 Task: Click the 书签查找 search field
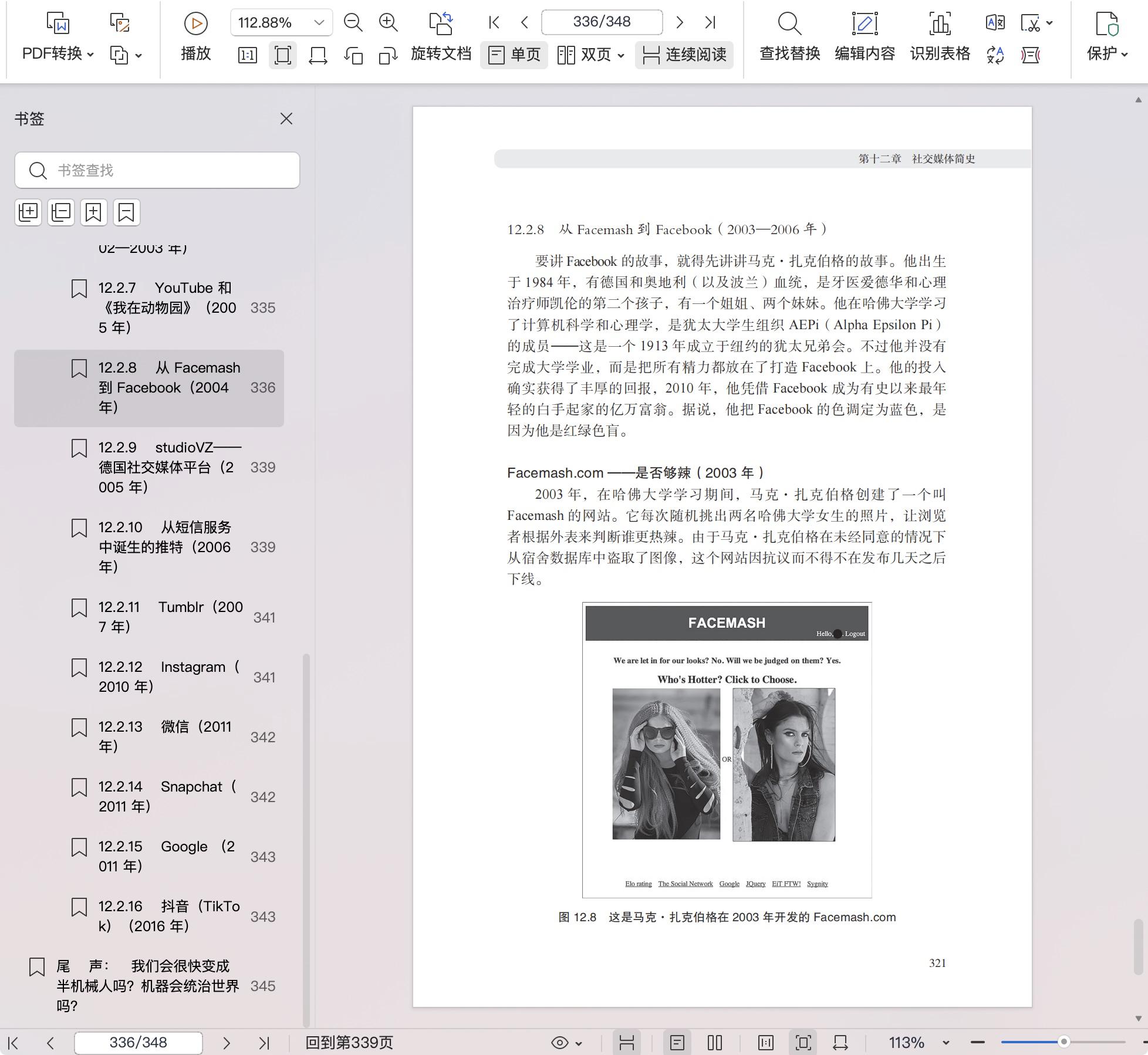[x=157, y=170]
